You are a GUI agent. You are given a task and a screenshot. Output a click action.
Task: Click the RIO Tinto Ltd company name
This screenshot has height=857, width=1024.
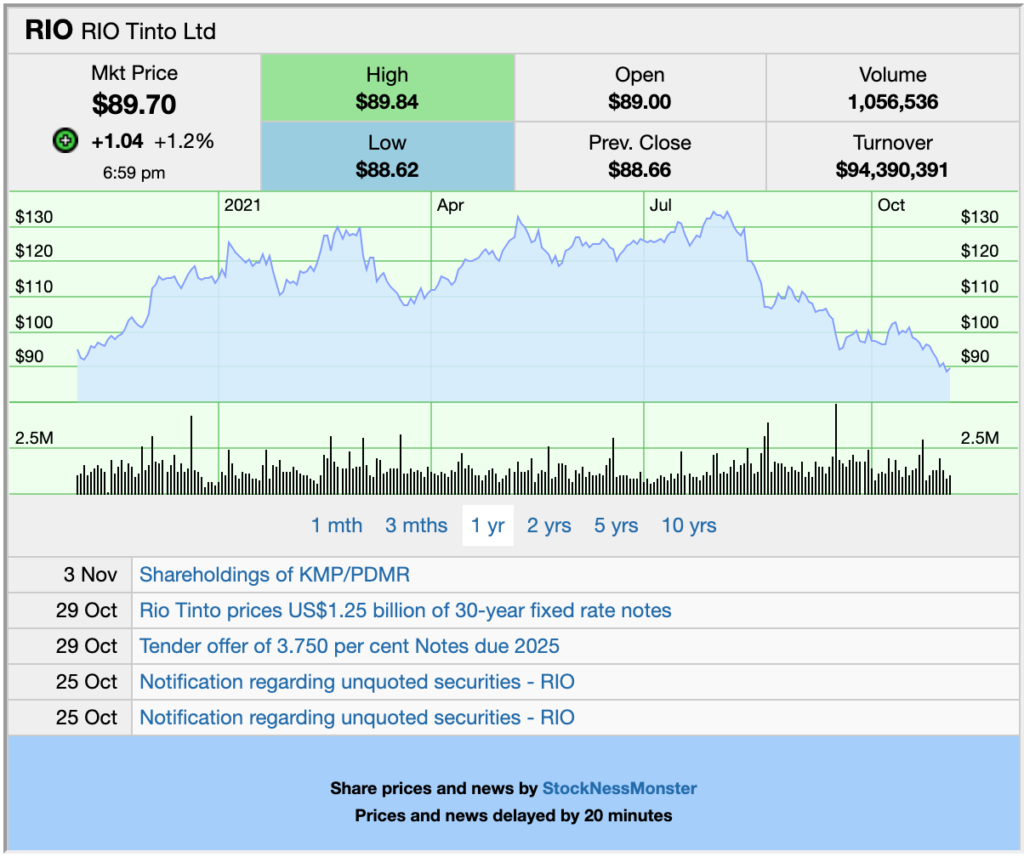pos(148,31)
